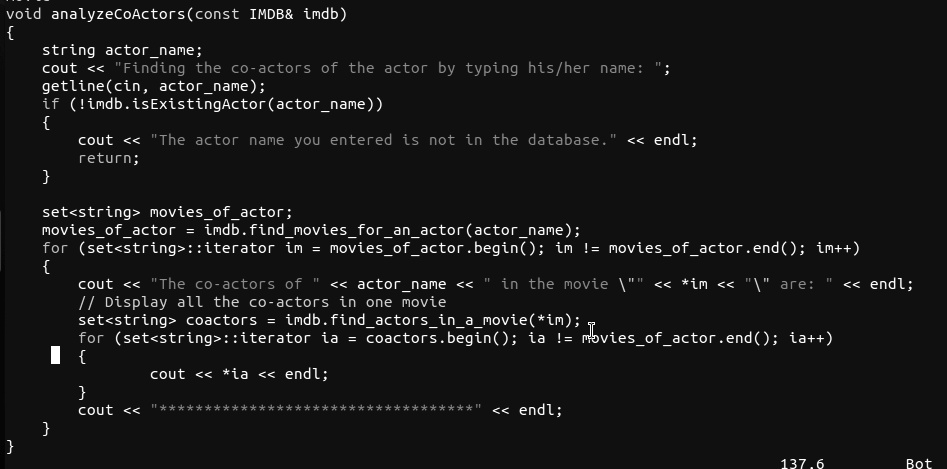Screen dimensions: 947x469
Task: Click the "set<string> movies_of_actor;" declaration
Action: [x=167, y=212]
